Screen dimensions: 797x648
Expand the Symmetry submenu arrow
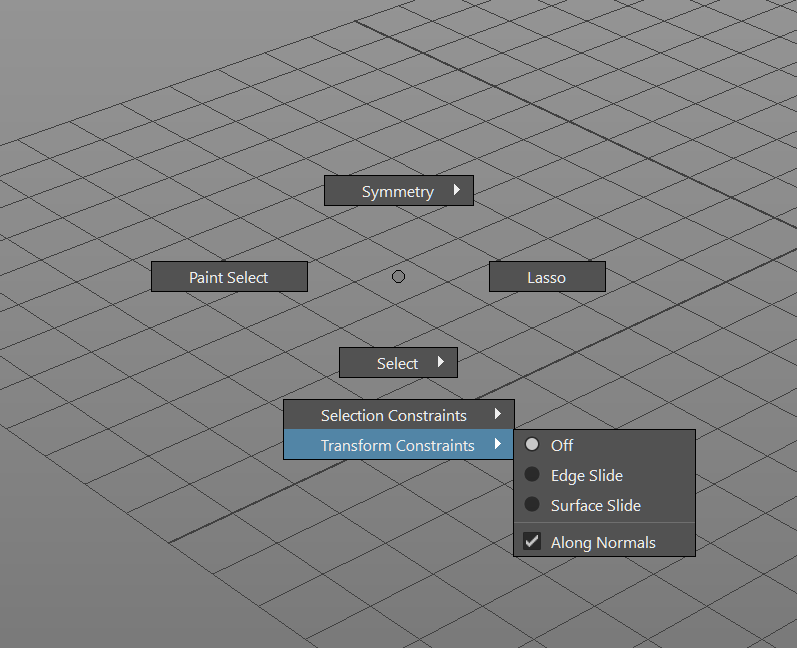coord(456,190)
